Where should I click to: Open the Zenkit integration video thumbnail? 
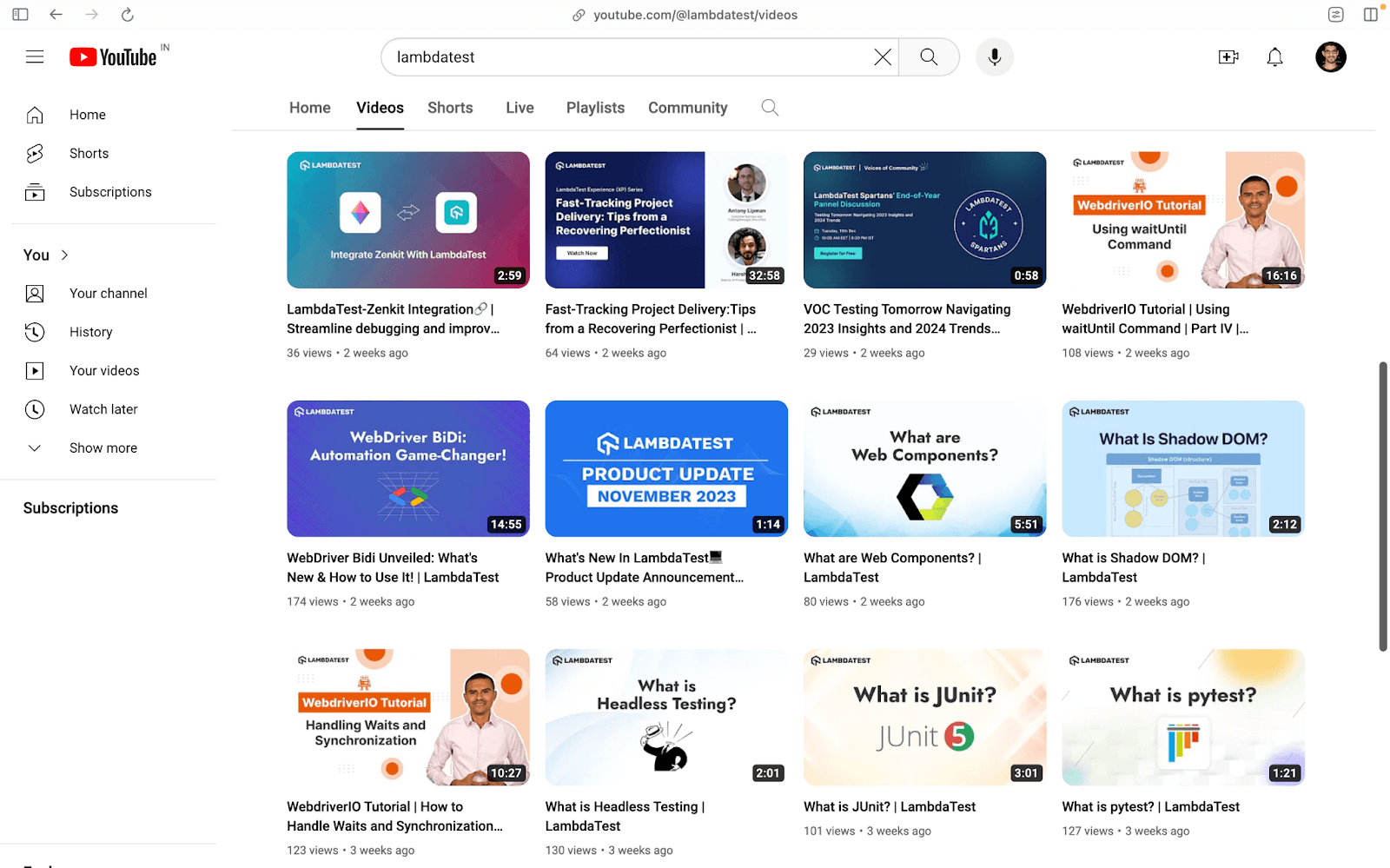tap(408, 220)
